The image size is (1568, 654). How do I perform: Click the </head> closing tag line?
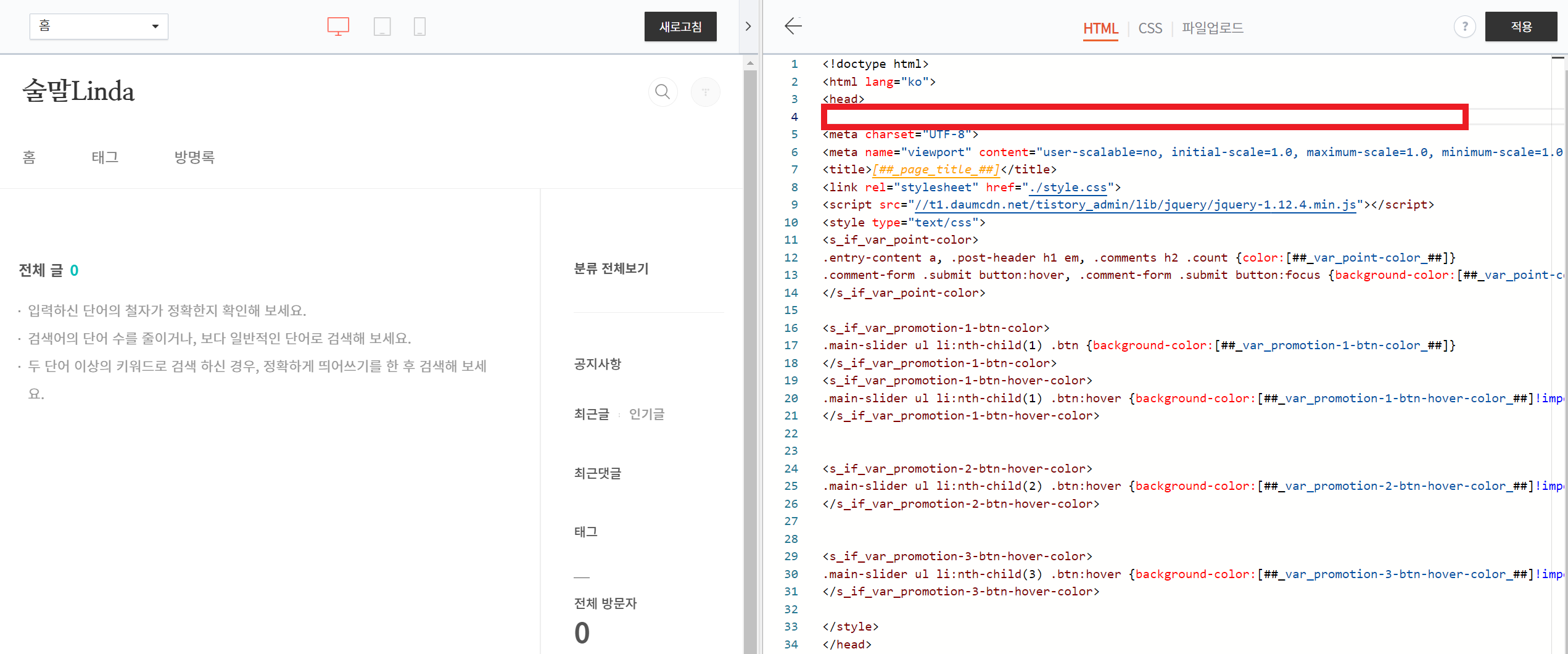point(847,645)
